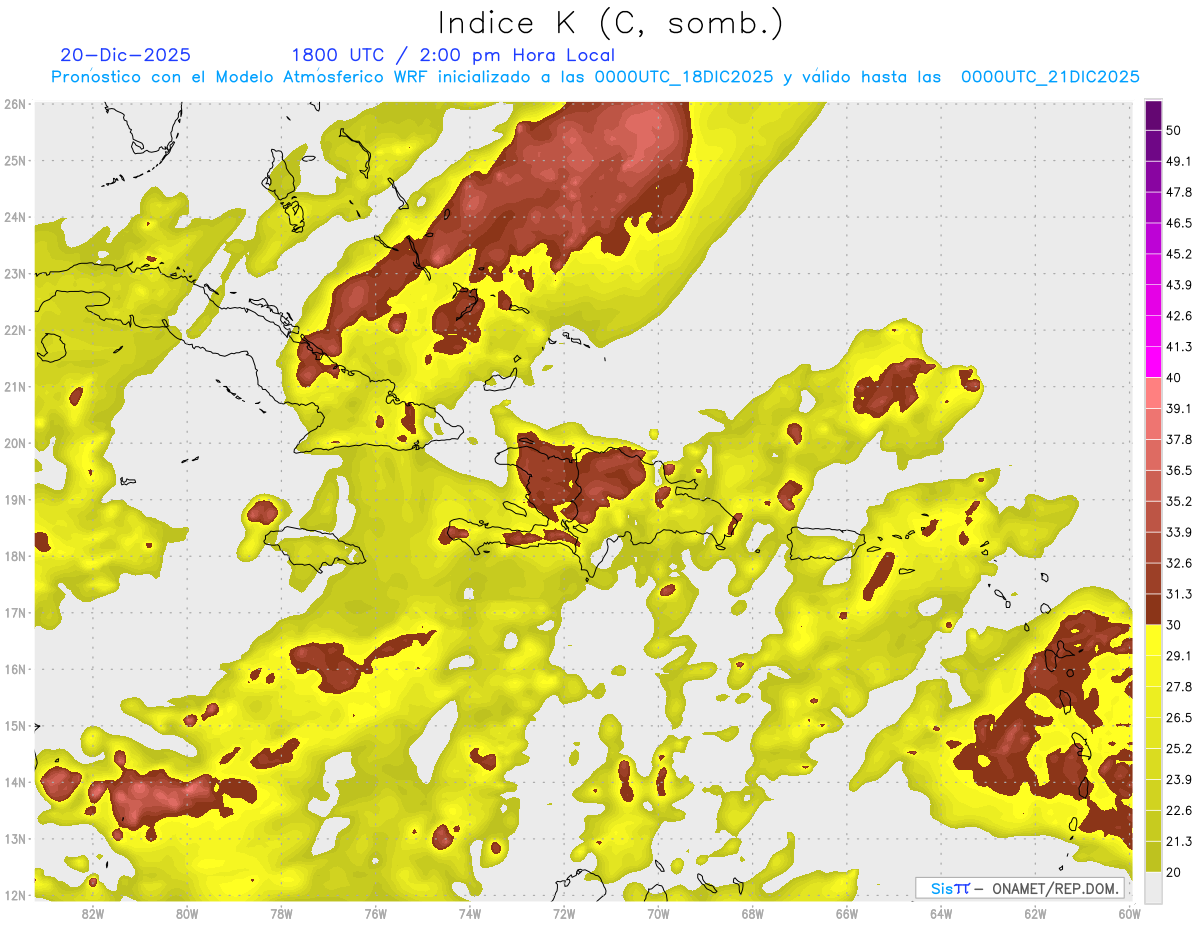Click the latitude label "22N"
The image size is (1200, 927).
pyautogui.click(x=15, y=330)
